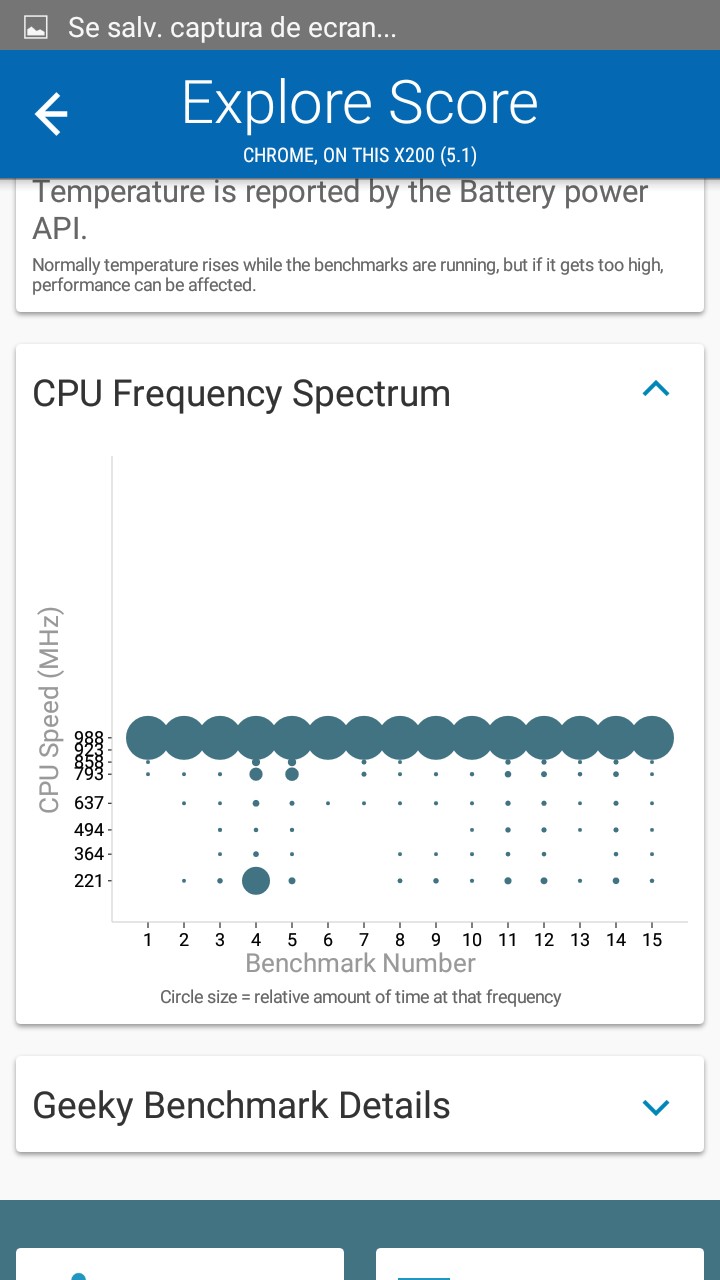Tap the temperature Battery power API text
Image resolution: width=720 pixels, height=1280 pixels.
coord(340,210)
